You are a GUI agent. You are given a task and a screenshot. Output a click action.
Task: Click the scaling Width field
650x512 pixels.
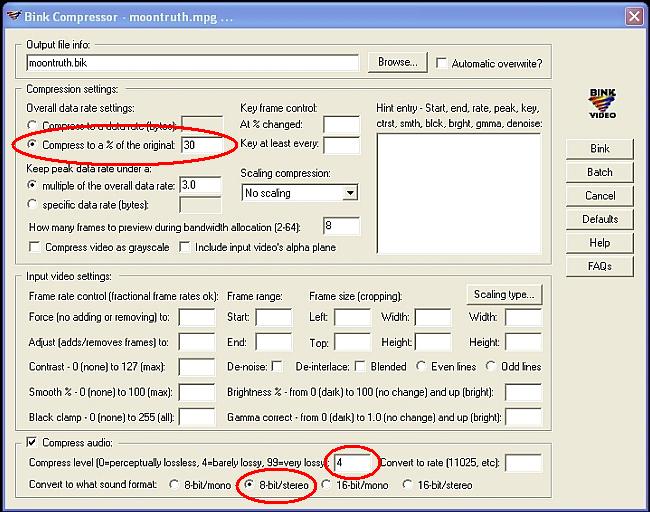pos(523,317)
